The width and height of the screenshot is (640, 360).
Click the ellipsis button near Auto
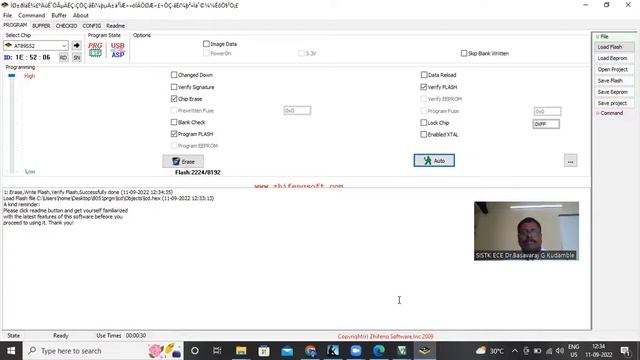pyautogui.click(x=570, y=161)
